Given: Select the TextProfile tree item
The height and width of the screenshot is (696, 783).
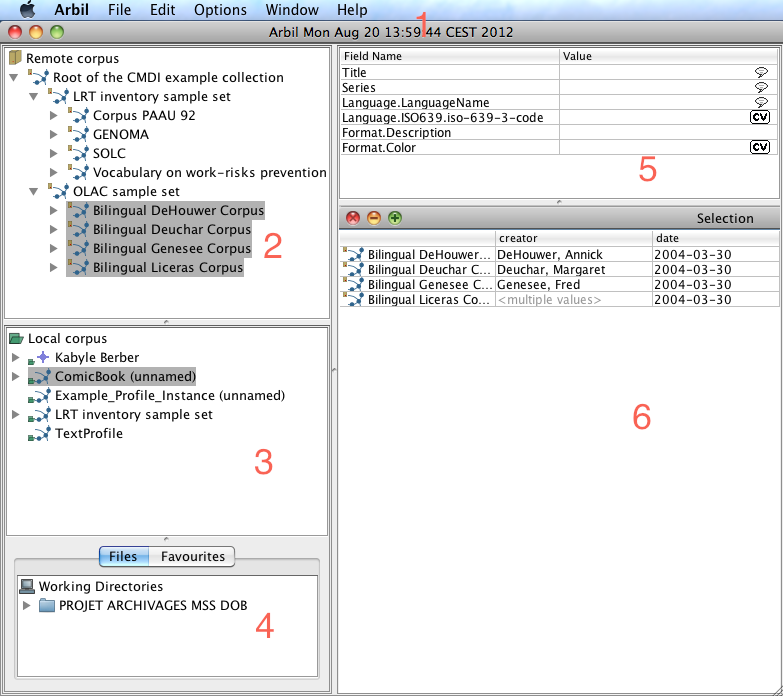Looking at the screenshot, I should pos(89,433).
